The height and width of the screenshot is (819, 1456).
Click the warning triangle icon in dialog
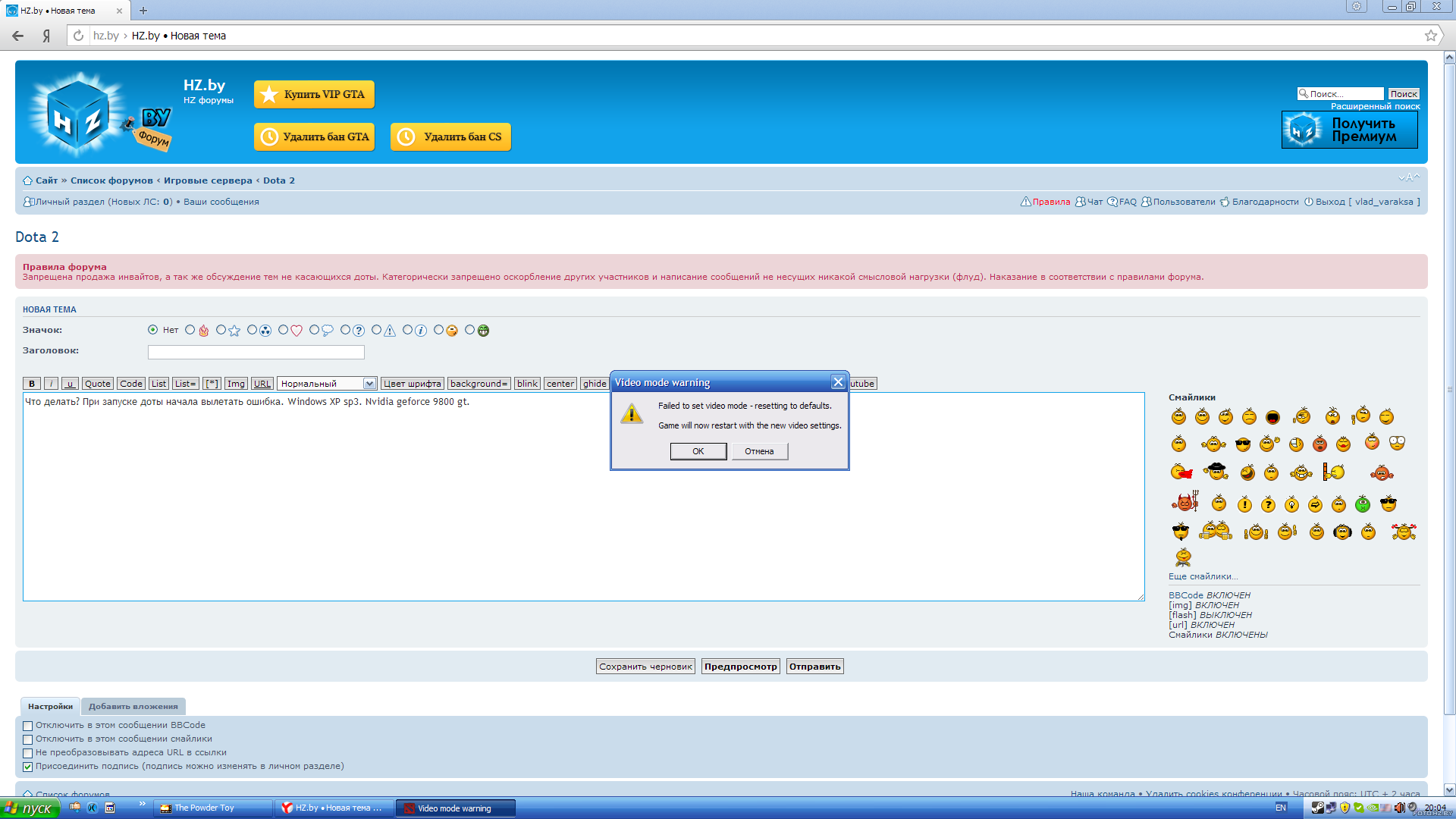point(631,414)
